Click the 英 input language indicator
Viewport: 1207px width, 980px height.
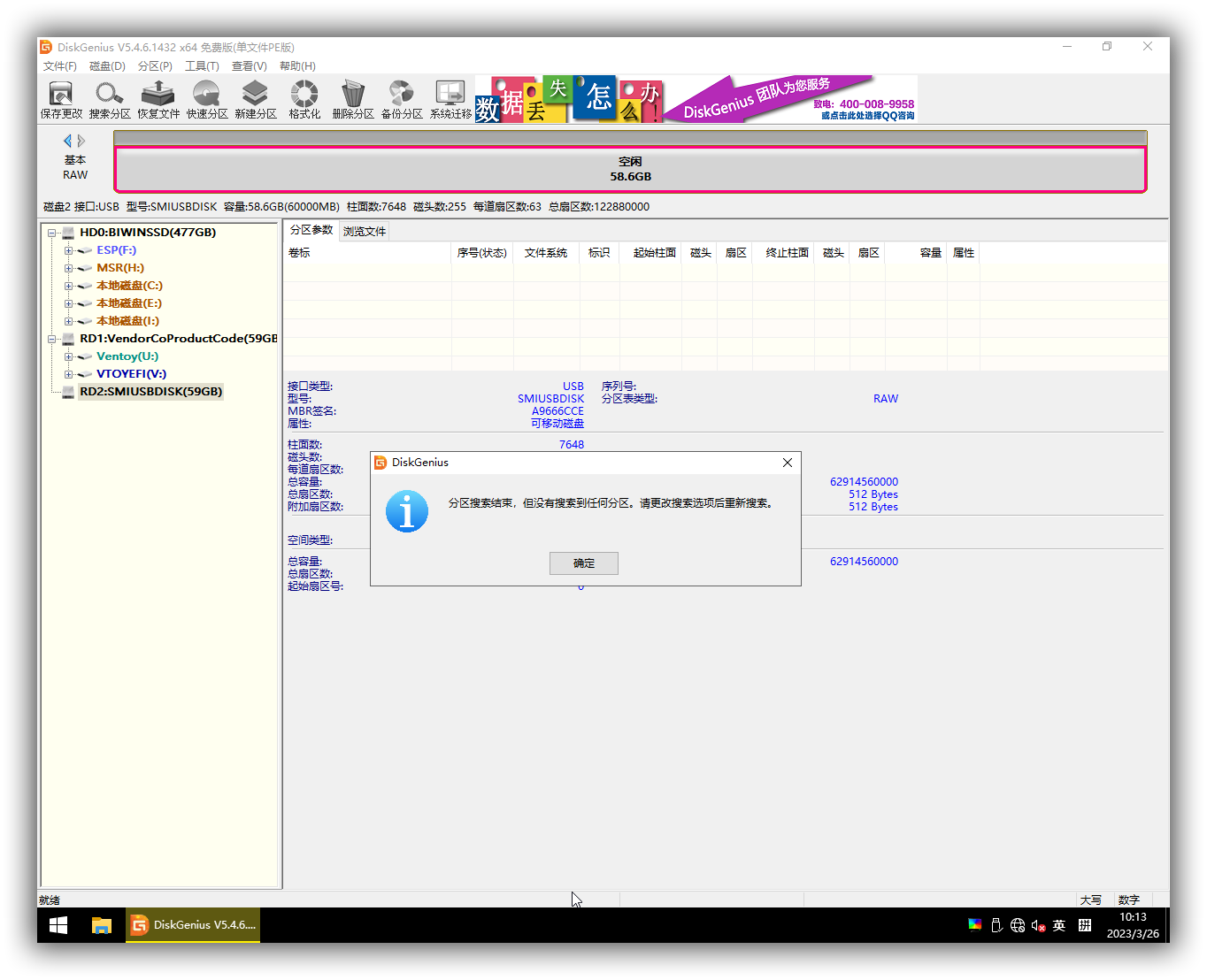coord(1059,925)
